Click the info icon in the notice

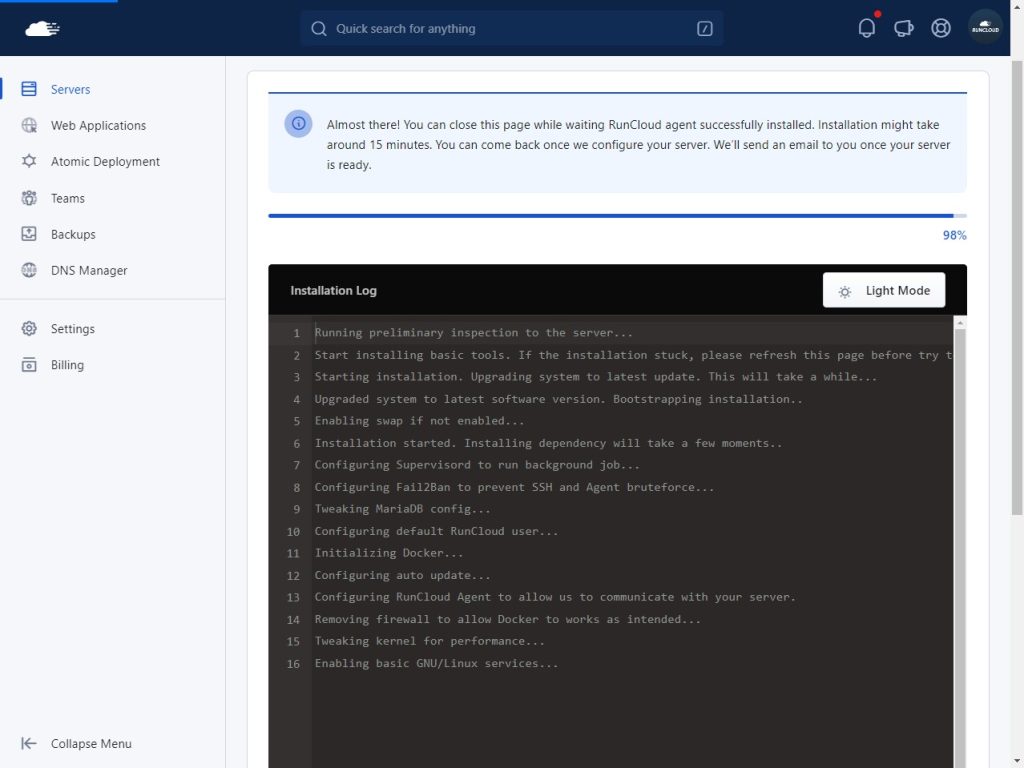click(x=298, y=123)
